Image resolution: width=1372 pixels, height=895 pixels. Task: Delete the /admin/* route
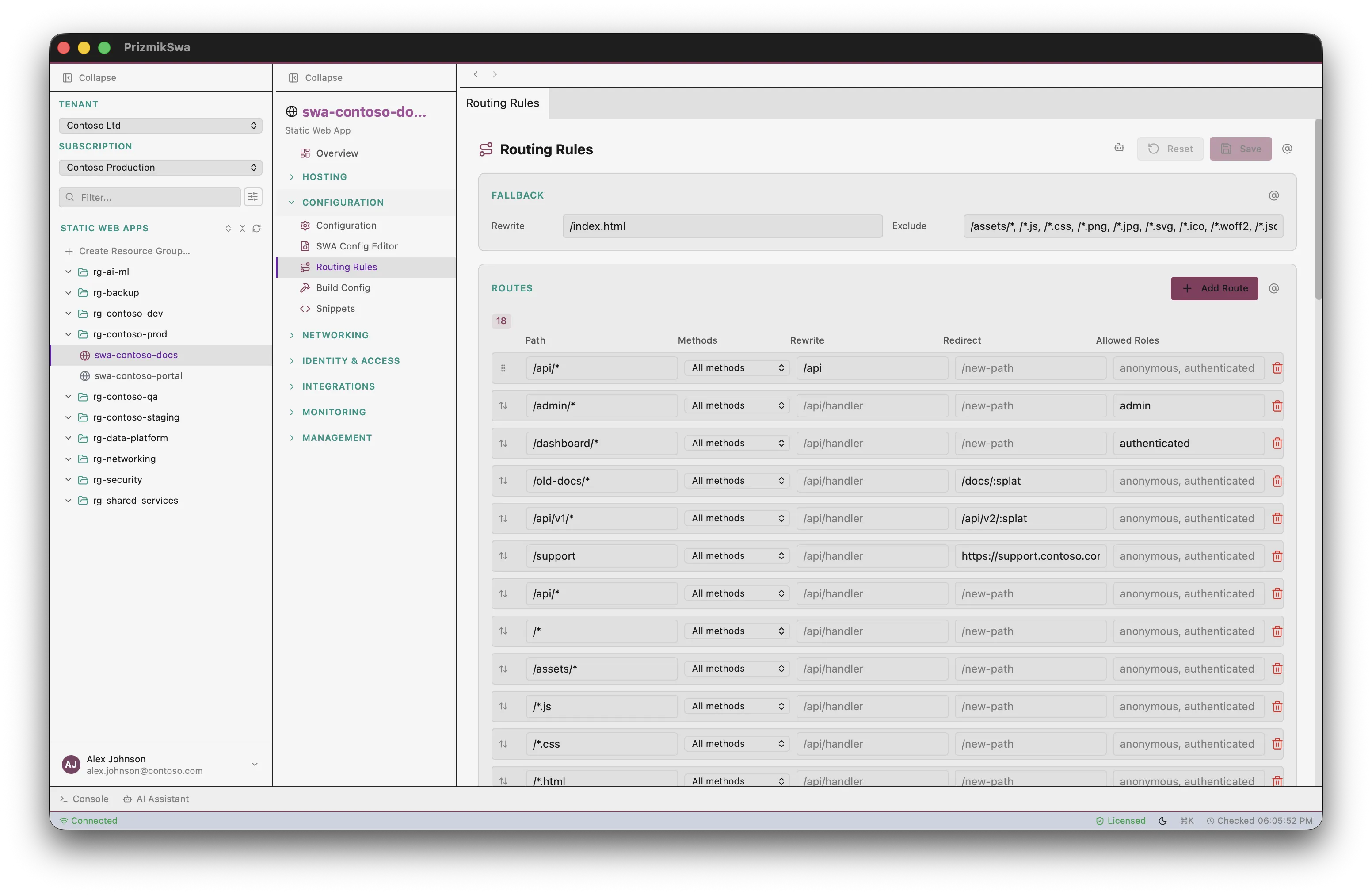[x=1277, y=405]
